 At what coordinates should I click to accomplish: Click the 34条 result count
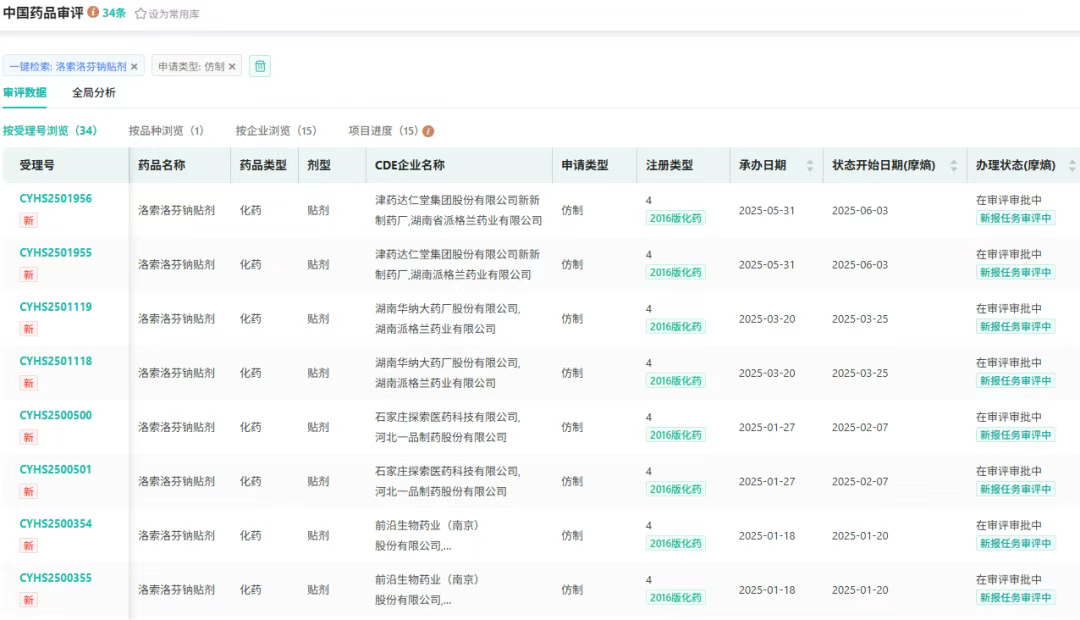click(x=114, y=13)
